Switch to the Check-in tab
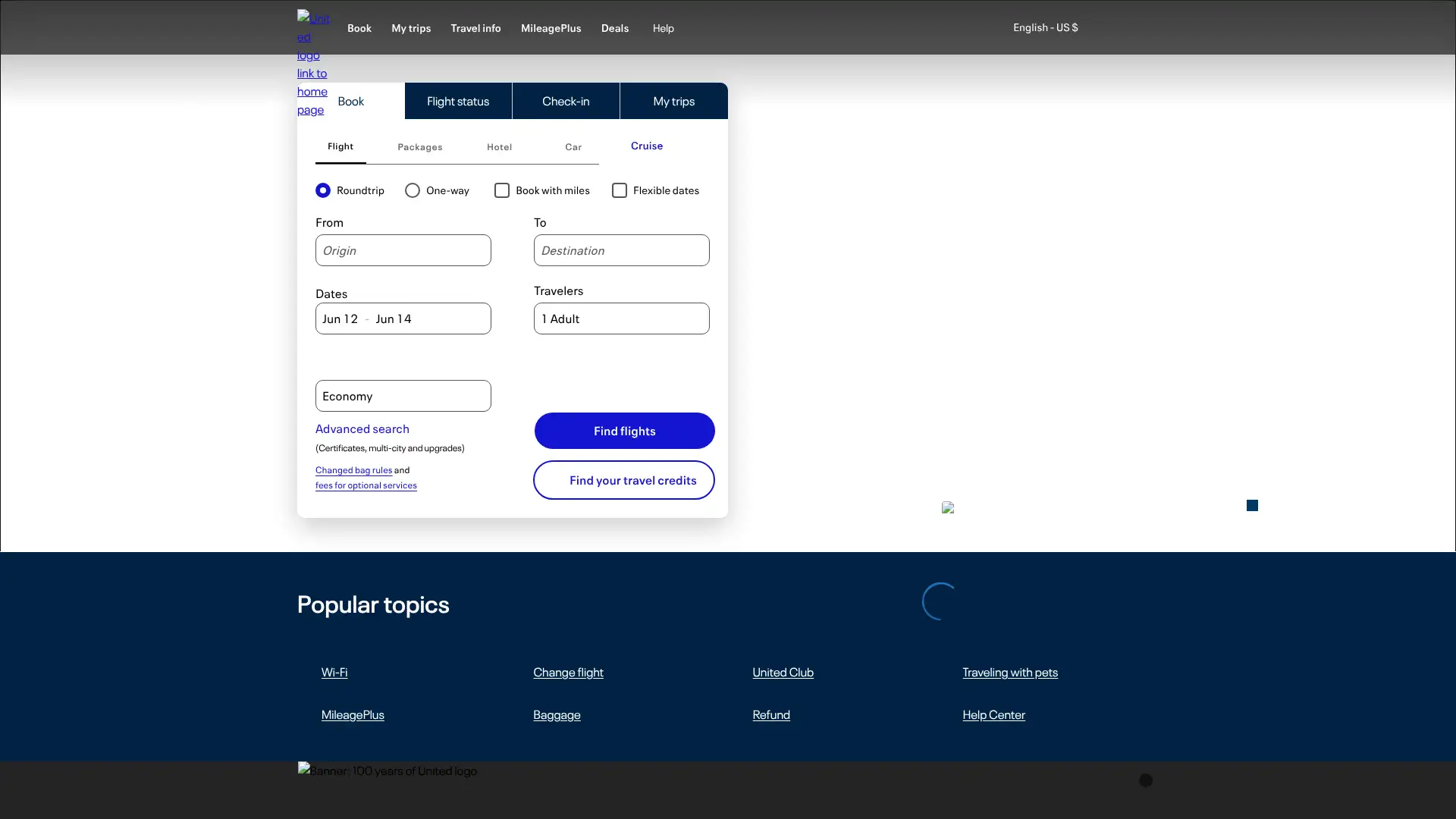Image resolution: width=1456 pixels, height=819 pixels. (x=566, y=101)
